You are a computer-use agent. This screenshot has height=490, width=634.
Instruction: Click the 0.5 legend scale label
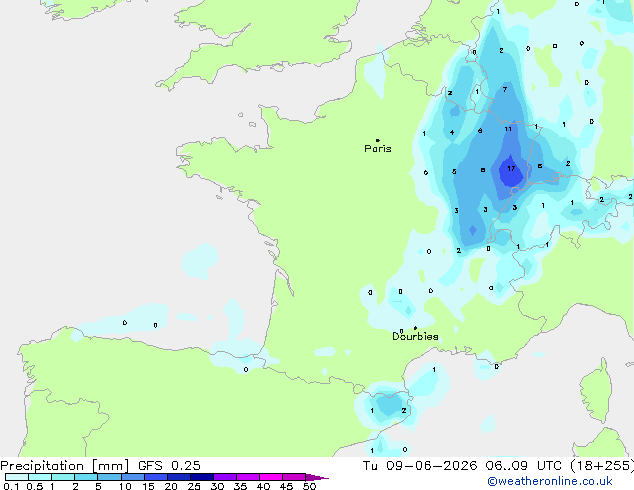[x=34, y=486]
